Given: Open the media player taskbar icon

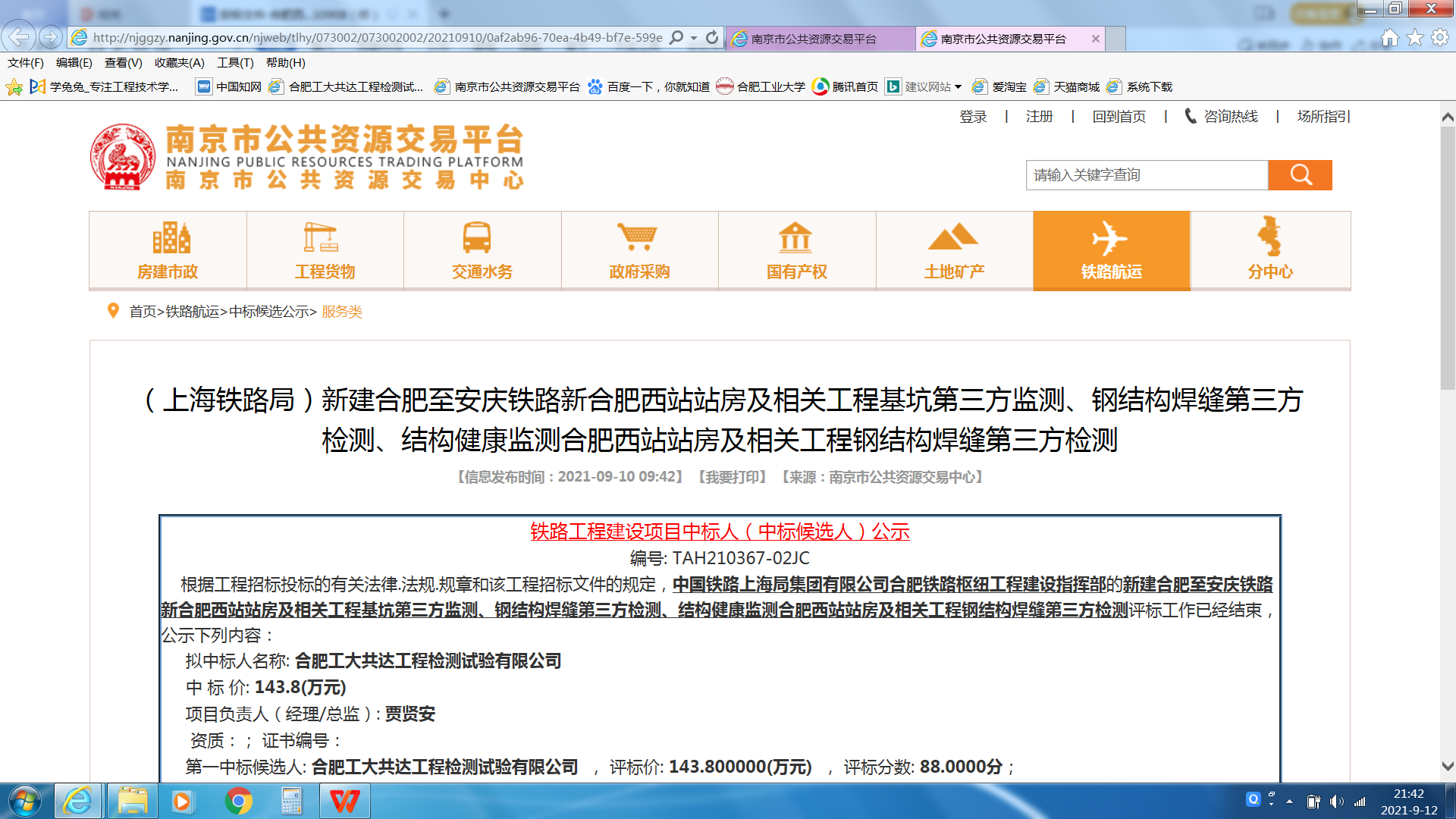Looking at the screenshot, I should [183, 802].
